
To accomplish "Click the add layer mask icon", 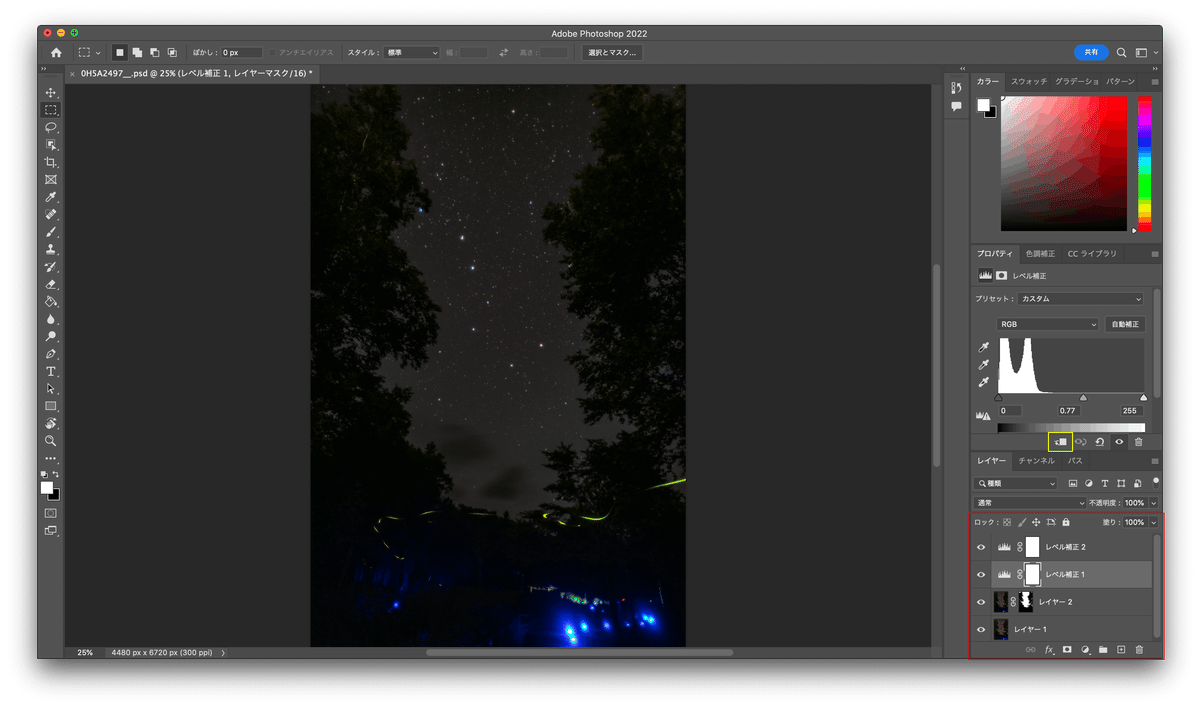I will 1067,649.
